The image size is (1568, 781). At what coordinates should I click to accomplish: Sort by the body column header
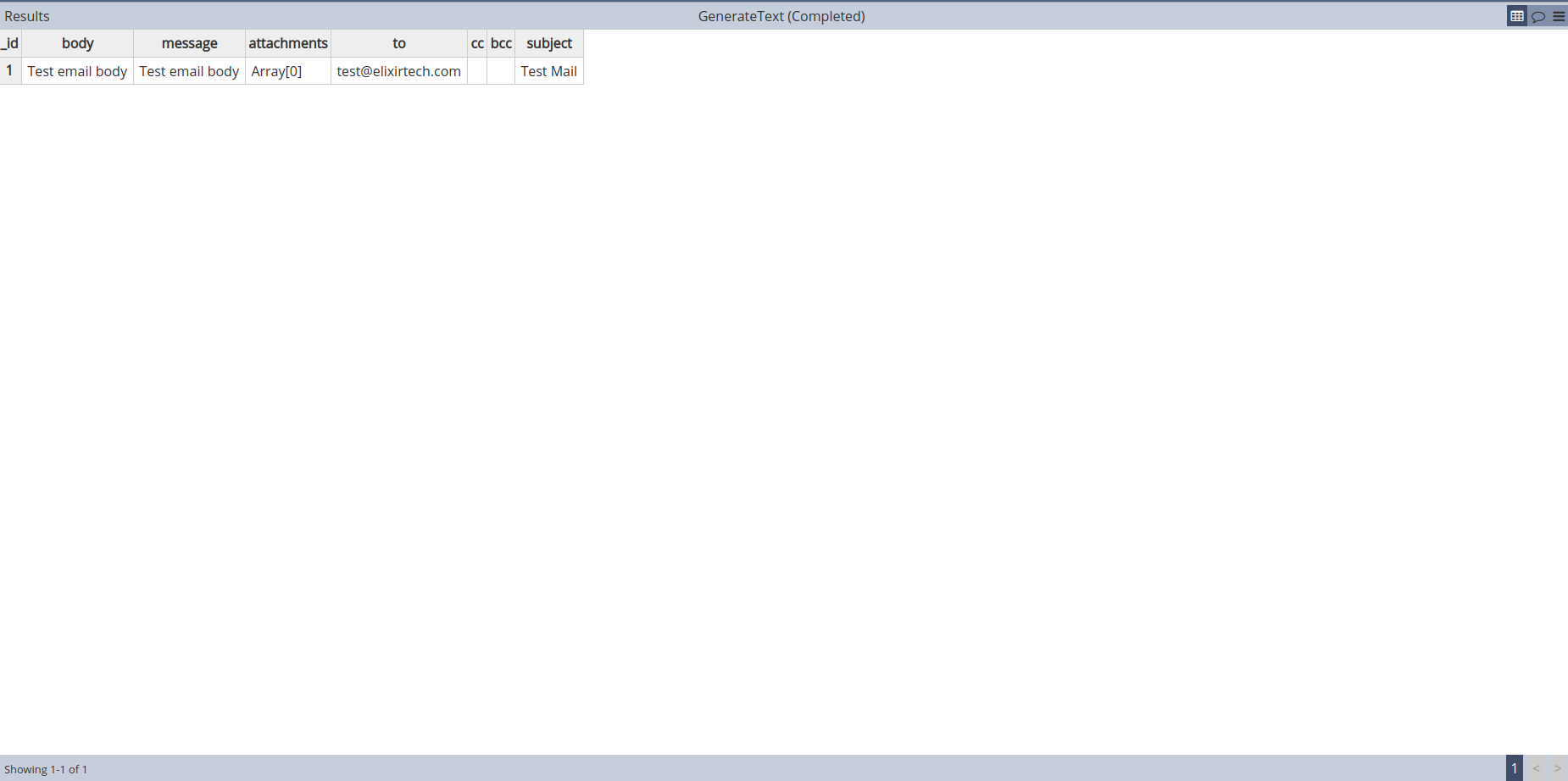coord(77,43)
